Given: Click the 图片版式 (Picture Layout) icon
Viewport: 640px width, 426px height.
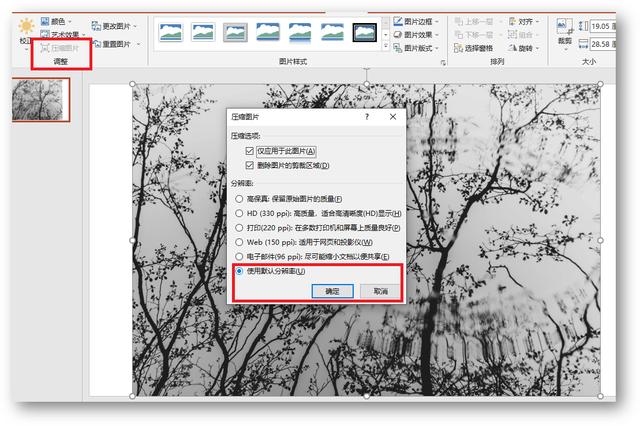Looking at the screenshot, I should pyautogui.click(x=398, y=48).
